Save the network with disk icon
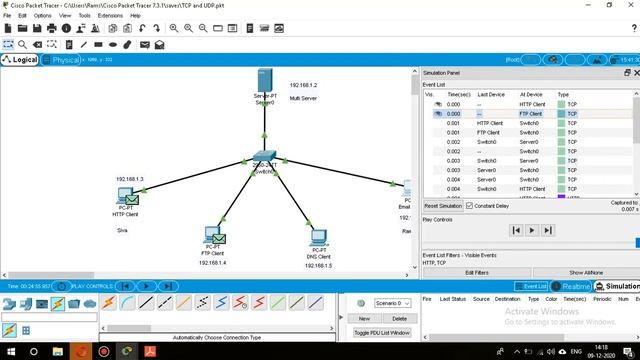The width and height of the screenshot is (640, 360). [37, 28]
